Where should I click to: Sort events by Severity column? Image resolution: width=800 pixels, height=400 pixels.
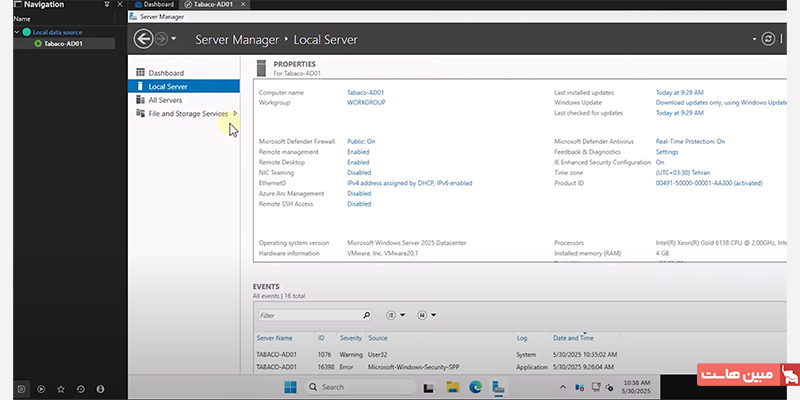click(351, 338)
